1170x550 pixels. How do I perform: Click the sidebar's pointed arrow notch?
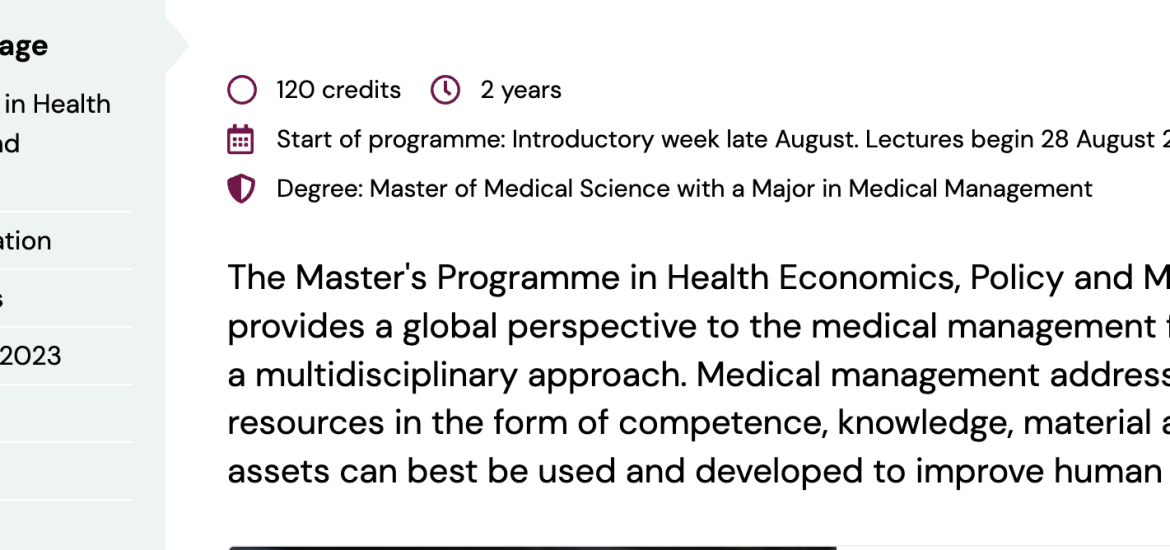click(x=177, y=46)
